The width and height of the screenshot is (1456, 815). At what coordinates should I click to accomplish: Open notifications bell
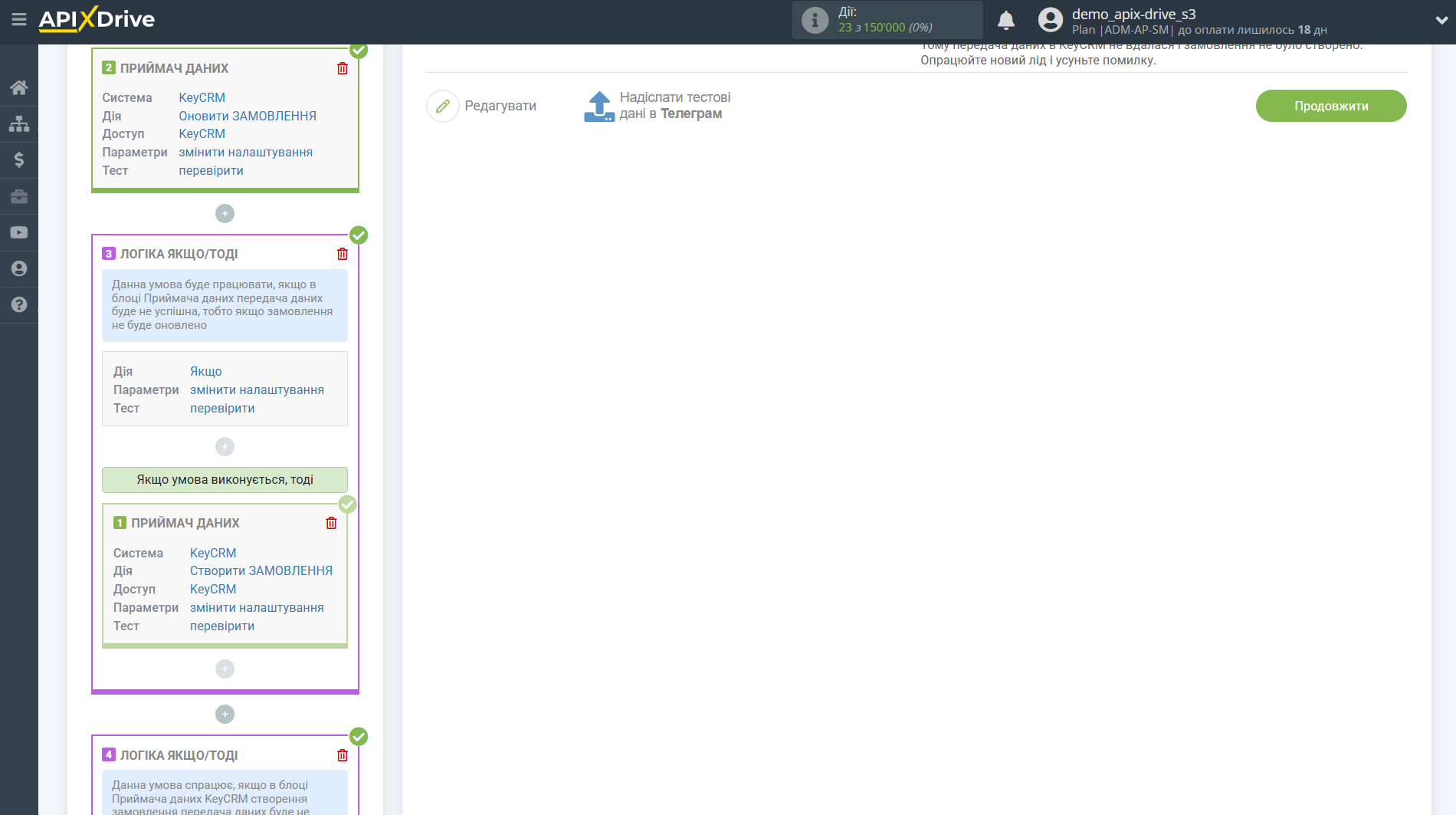(1006, 20)
